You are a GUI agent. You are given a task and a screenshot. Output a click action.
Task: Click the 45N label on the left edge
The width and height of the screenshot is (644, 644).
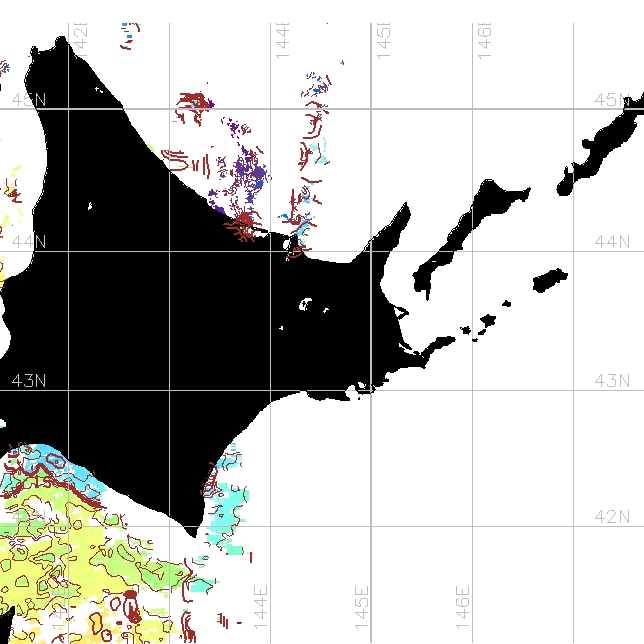tap(29, 99)
